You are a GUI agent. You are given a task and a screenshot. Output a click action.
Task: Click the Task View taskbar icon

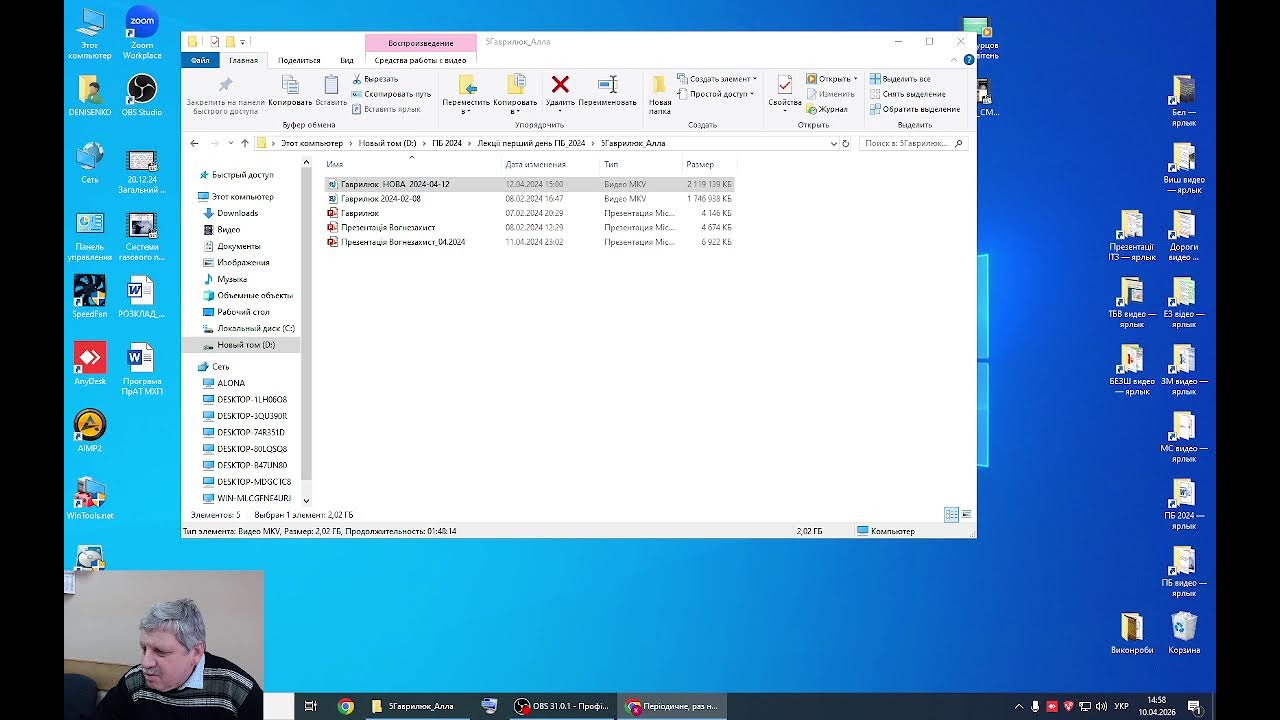tap(310, 706)
